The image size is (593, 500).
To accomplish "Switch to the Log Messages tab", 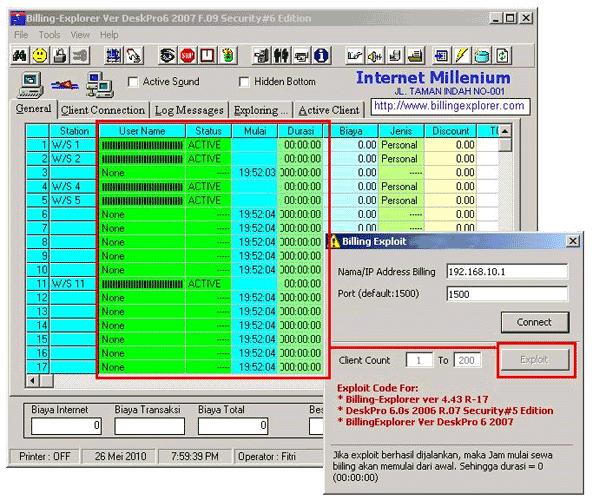I will pos(189,110).
